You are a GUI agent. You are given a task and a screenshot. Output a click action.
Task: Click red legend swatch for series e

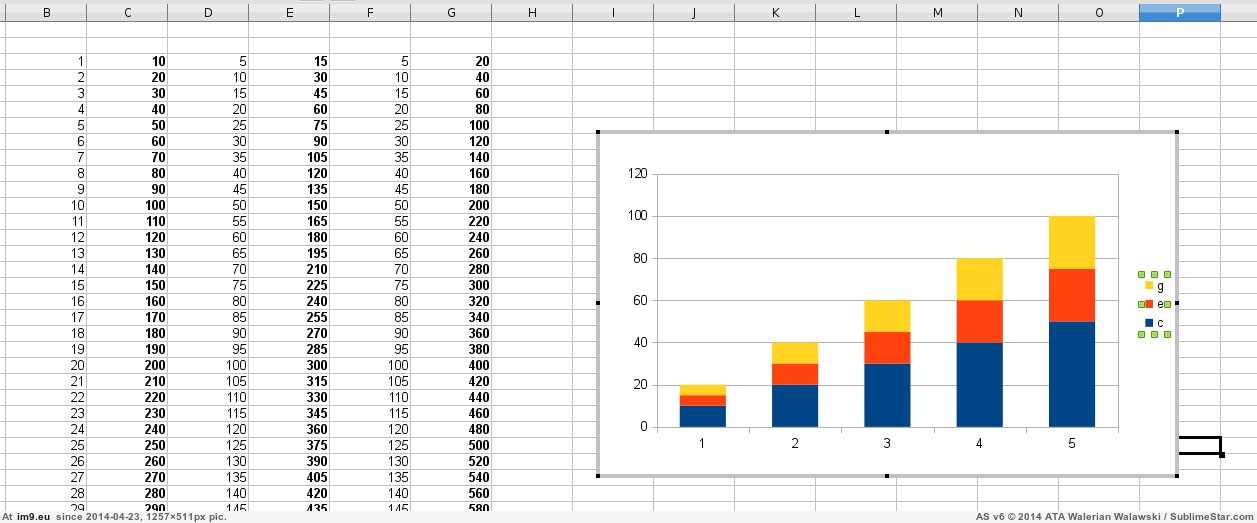coord(1149,304)
